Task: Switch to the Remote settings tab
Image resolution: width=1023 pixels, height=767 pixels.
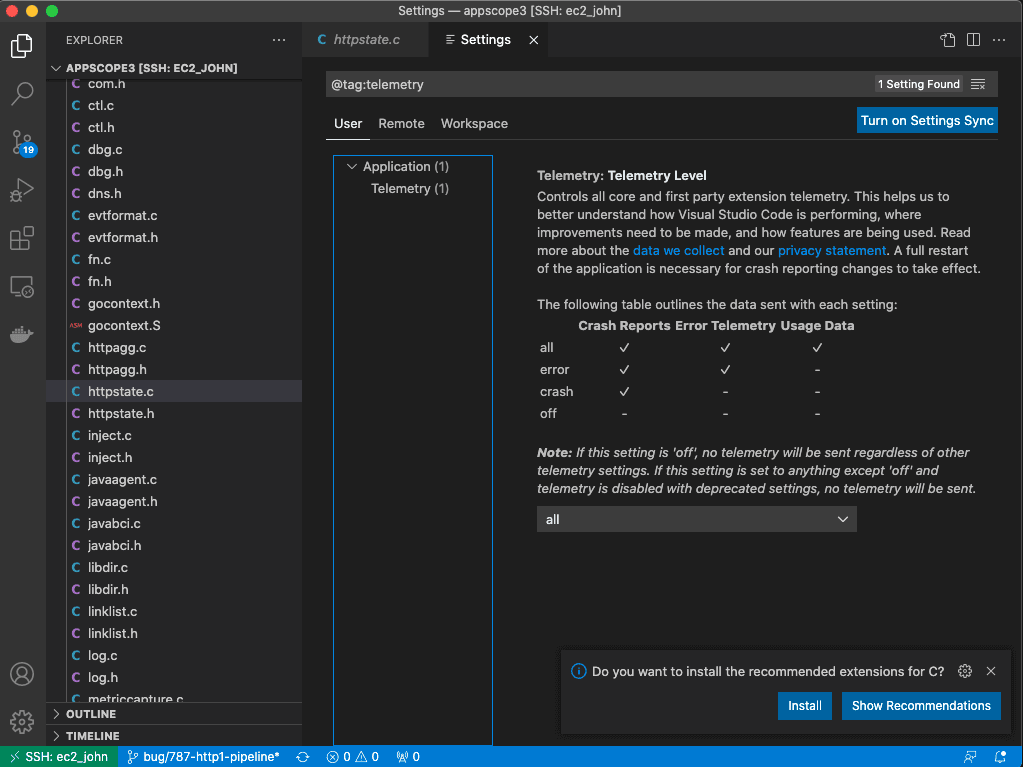Action: (x=401, y=124)
